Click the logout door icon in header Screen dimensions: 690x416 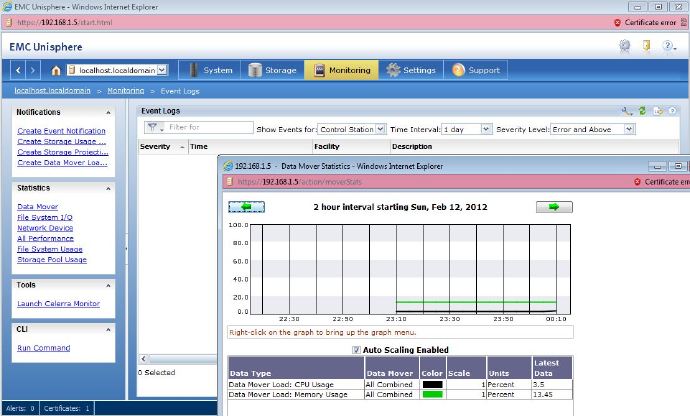(646, 46)
